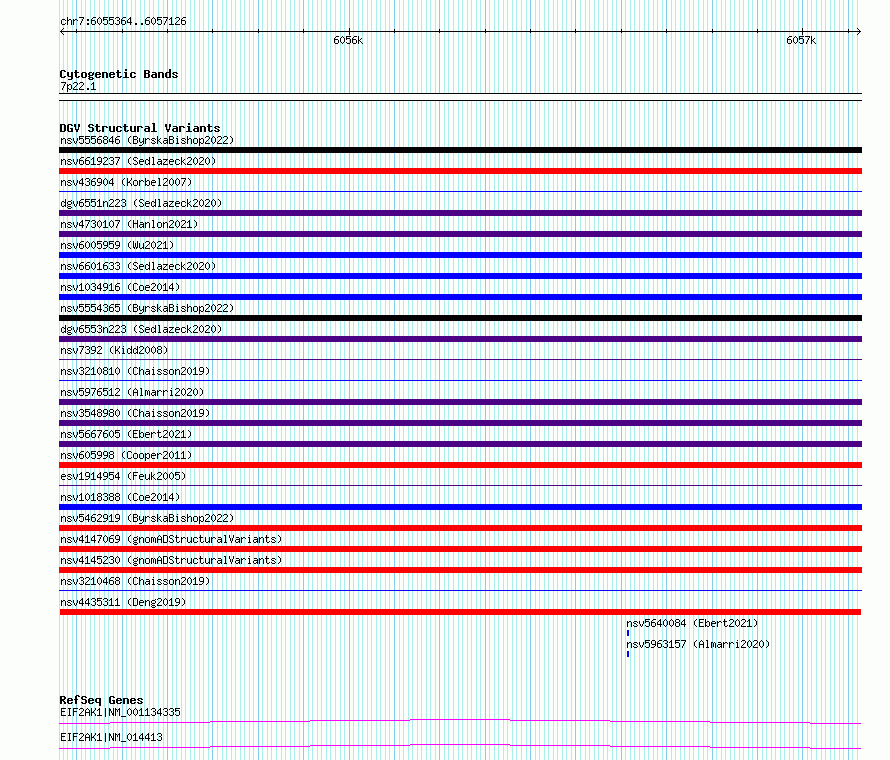
Task: Click the nsv4435311 (Deng2019) label
Action: point(123,602)
